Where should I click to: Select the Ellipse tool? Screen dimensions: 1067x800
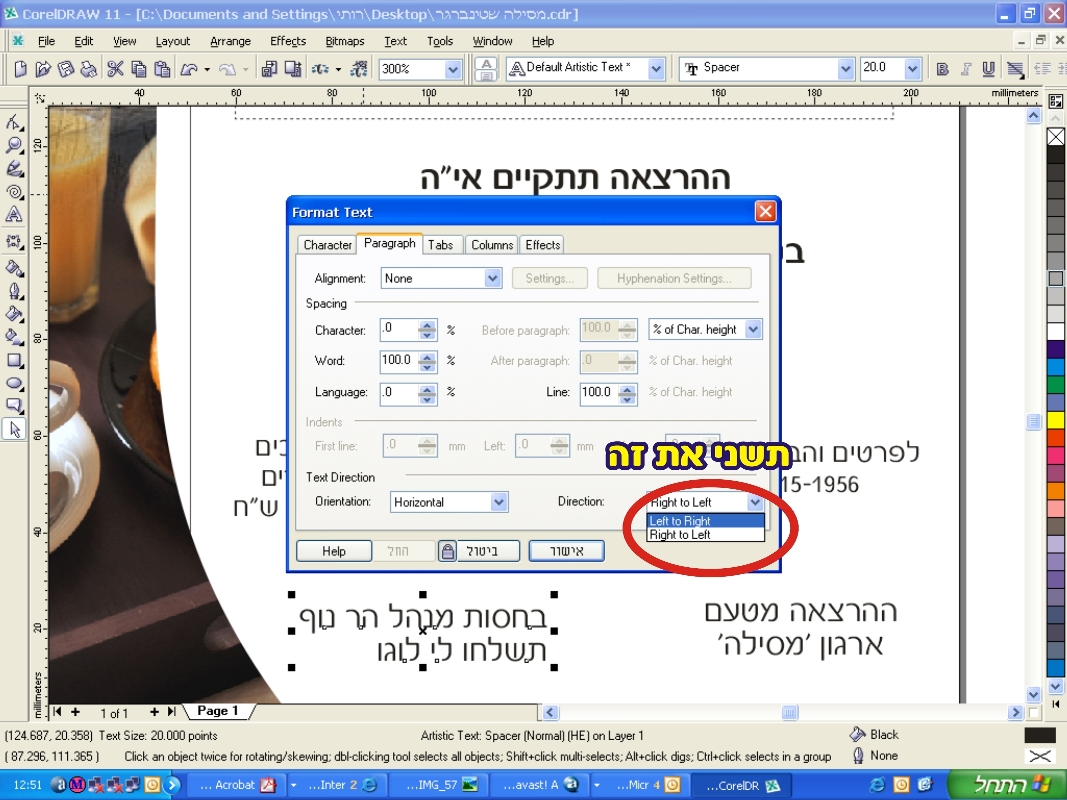coord(14,384)
